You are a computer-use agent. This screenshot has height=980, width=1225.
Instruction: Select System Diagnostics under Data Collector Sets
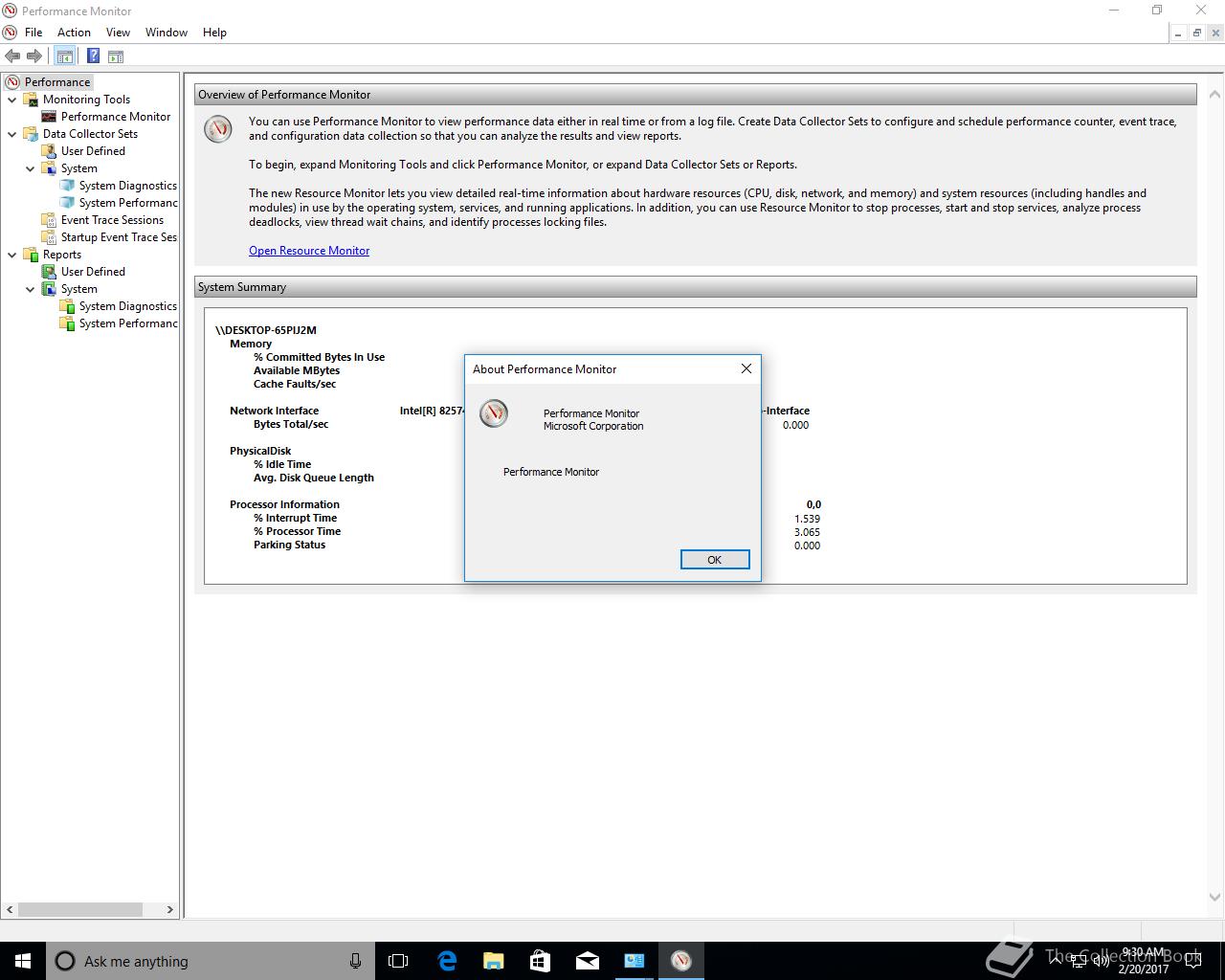point(128,186)
